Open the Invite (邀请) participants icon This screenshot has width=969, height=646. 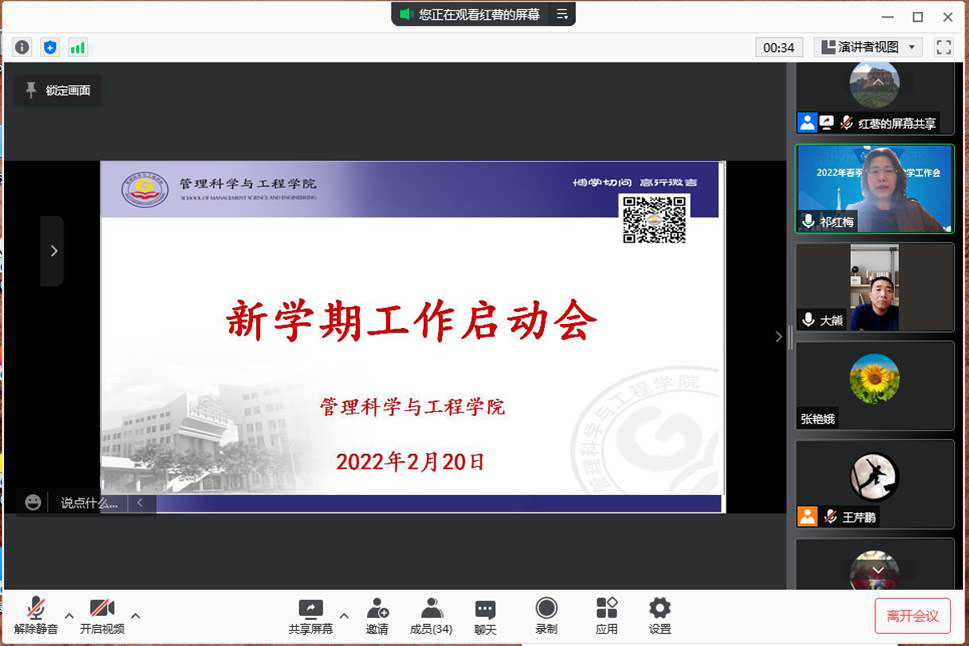click(377, 616)
